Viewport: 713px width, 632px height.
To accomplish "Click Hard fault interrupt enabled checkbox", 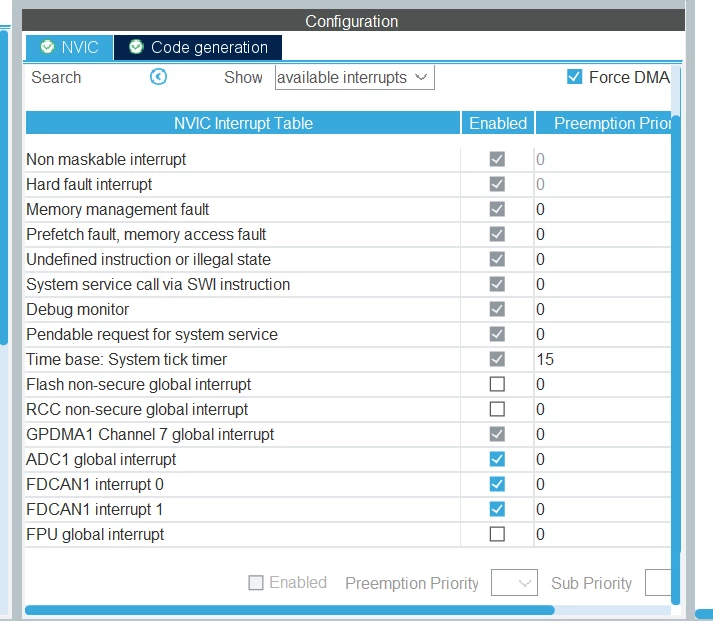I will click(x=497, y=184).
